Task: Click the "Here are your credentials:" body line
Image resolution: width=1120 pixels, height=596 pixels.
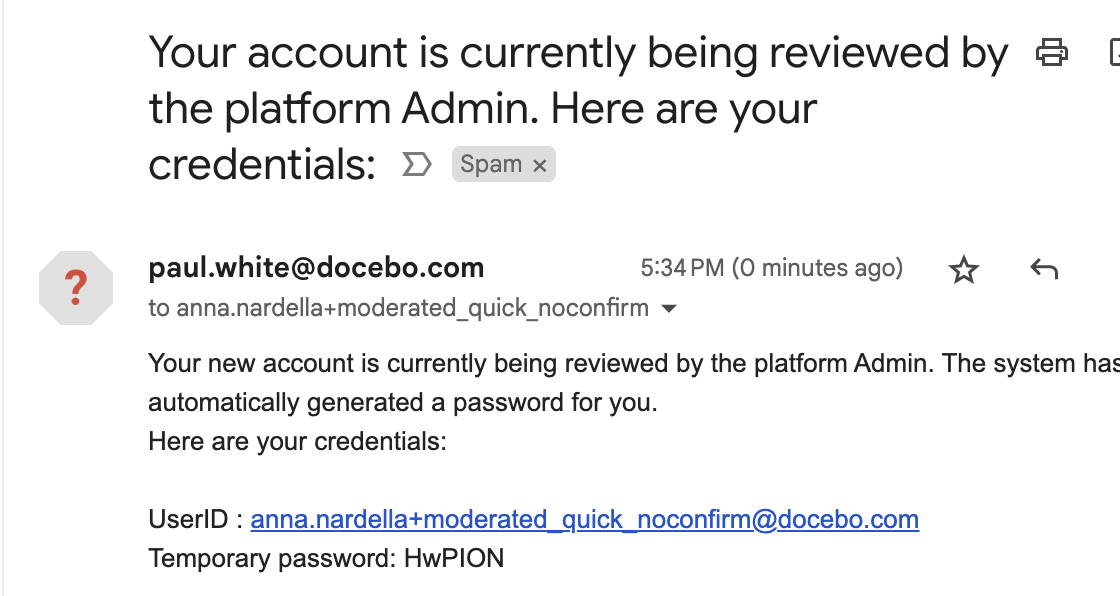Action: click(x=297, y=442)
